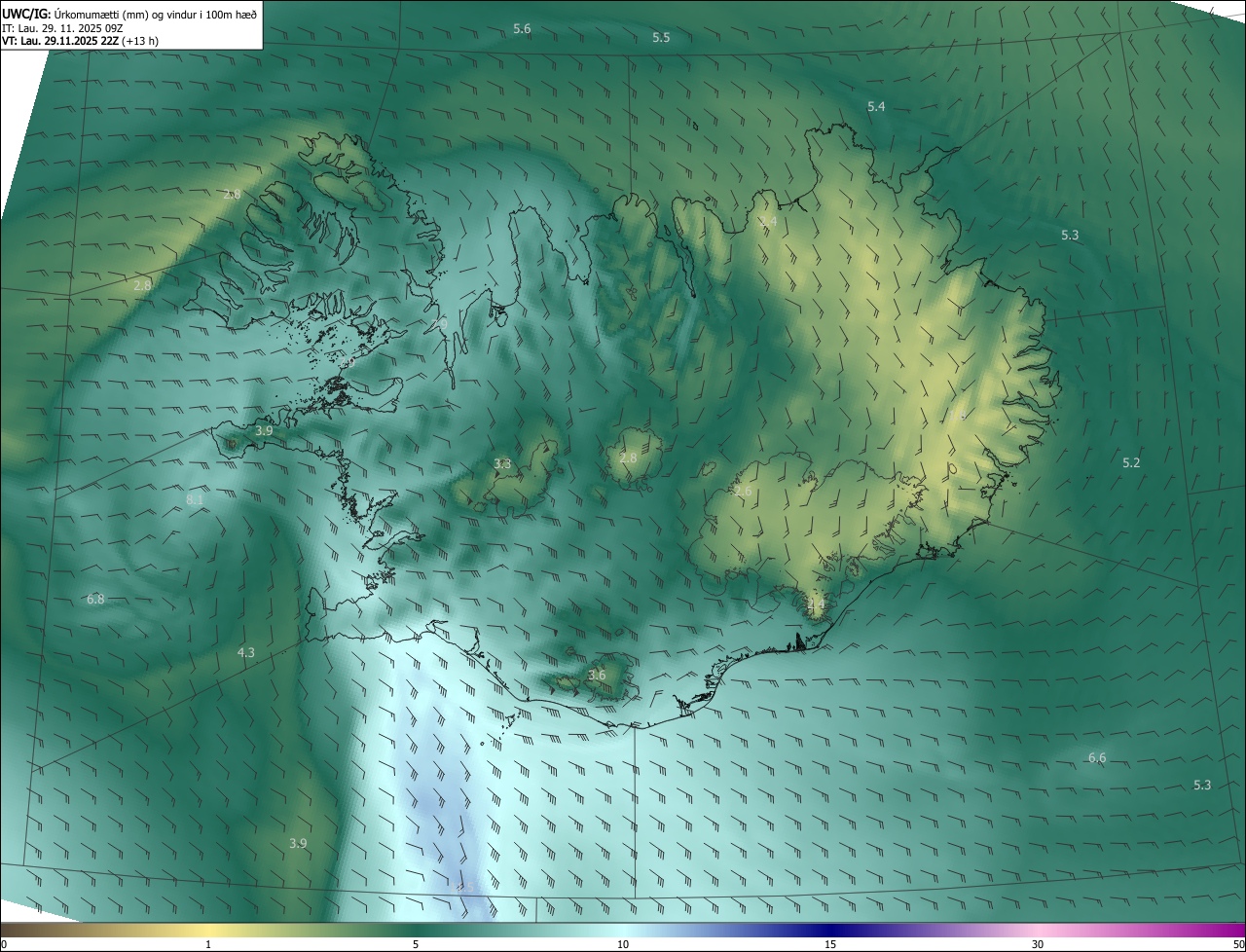This screenshot has width=1246, height=952.
Task: Click the 5.2 value label on the map
Action: tap(1131, 462)
